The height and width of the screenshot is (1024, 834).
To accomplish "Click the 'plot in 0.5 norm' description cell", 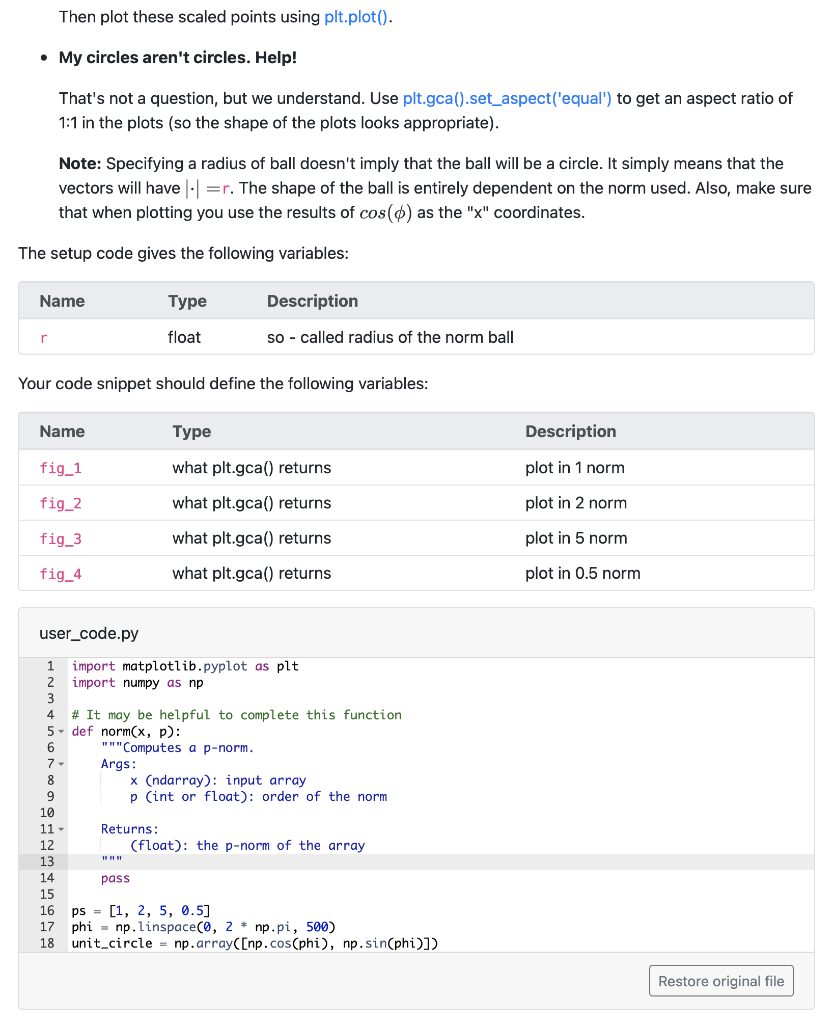I will (583, 573).
